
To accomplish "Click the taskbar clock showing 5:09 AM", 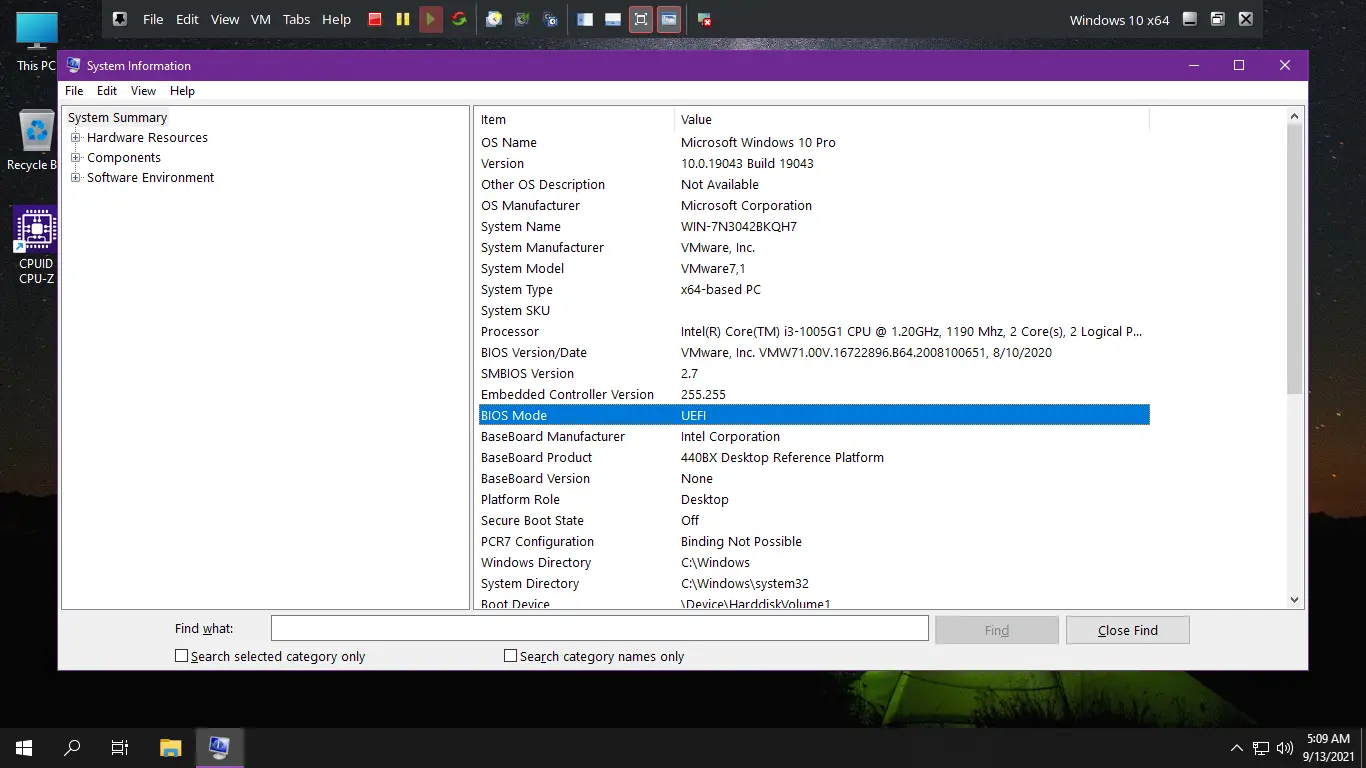I will click(x=1328, y=747).
